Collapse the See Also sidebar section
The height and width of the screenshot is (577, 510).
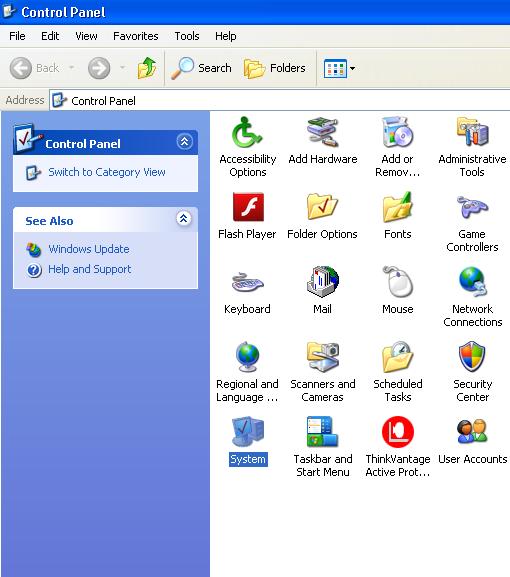183,219
